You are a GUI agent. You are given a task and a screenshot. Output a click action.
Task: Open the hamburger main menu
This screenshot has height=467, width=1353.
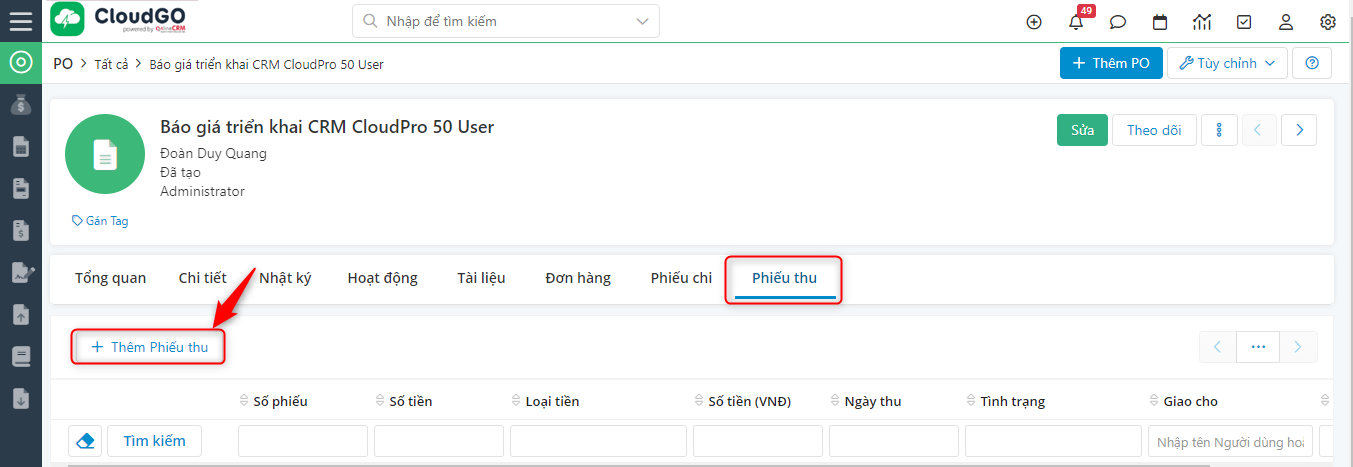coord(20,21)
